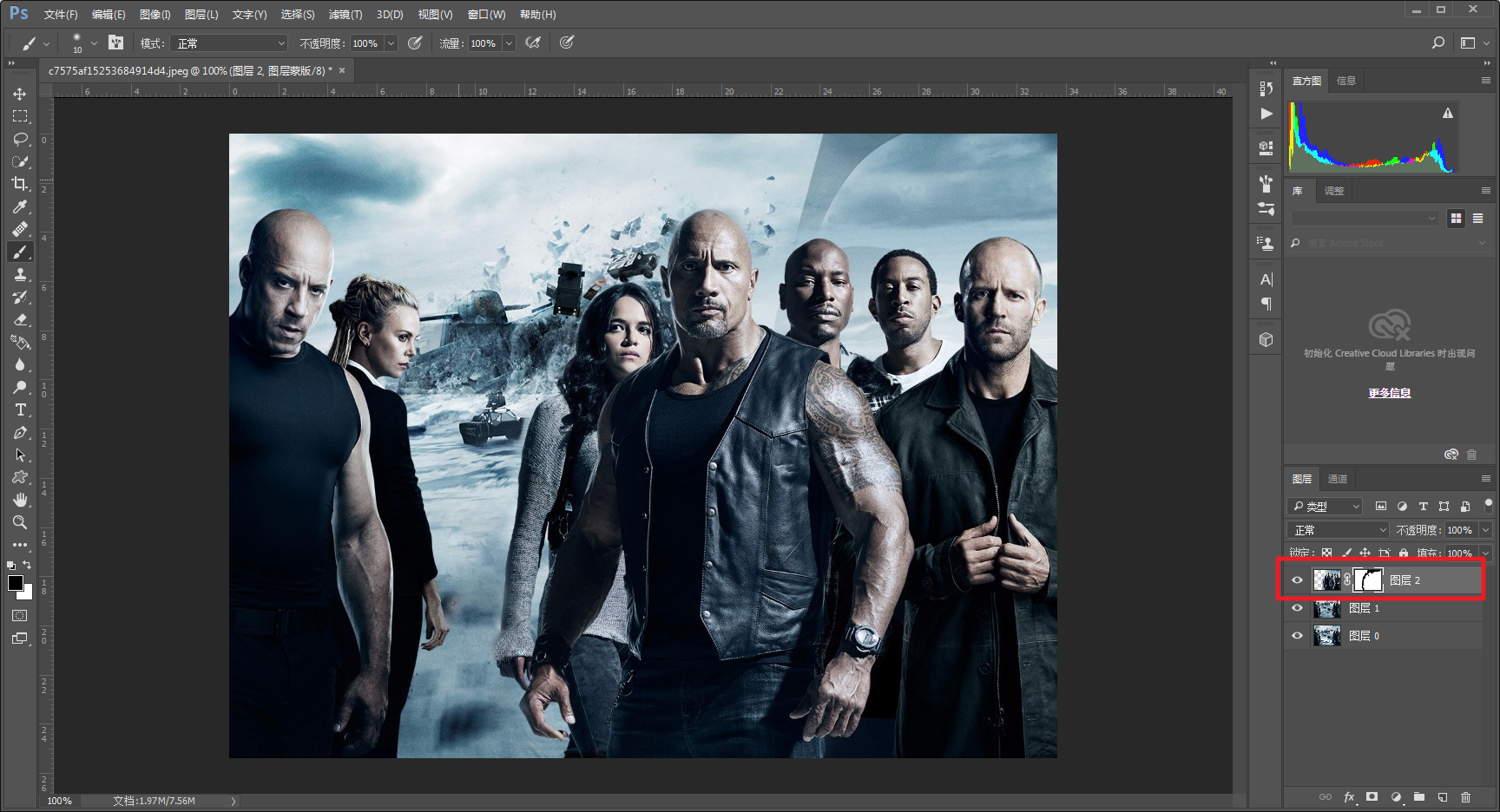
Task: Open the brush settings panel icon
Action: click(116, 43)
